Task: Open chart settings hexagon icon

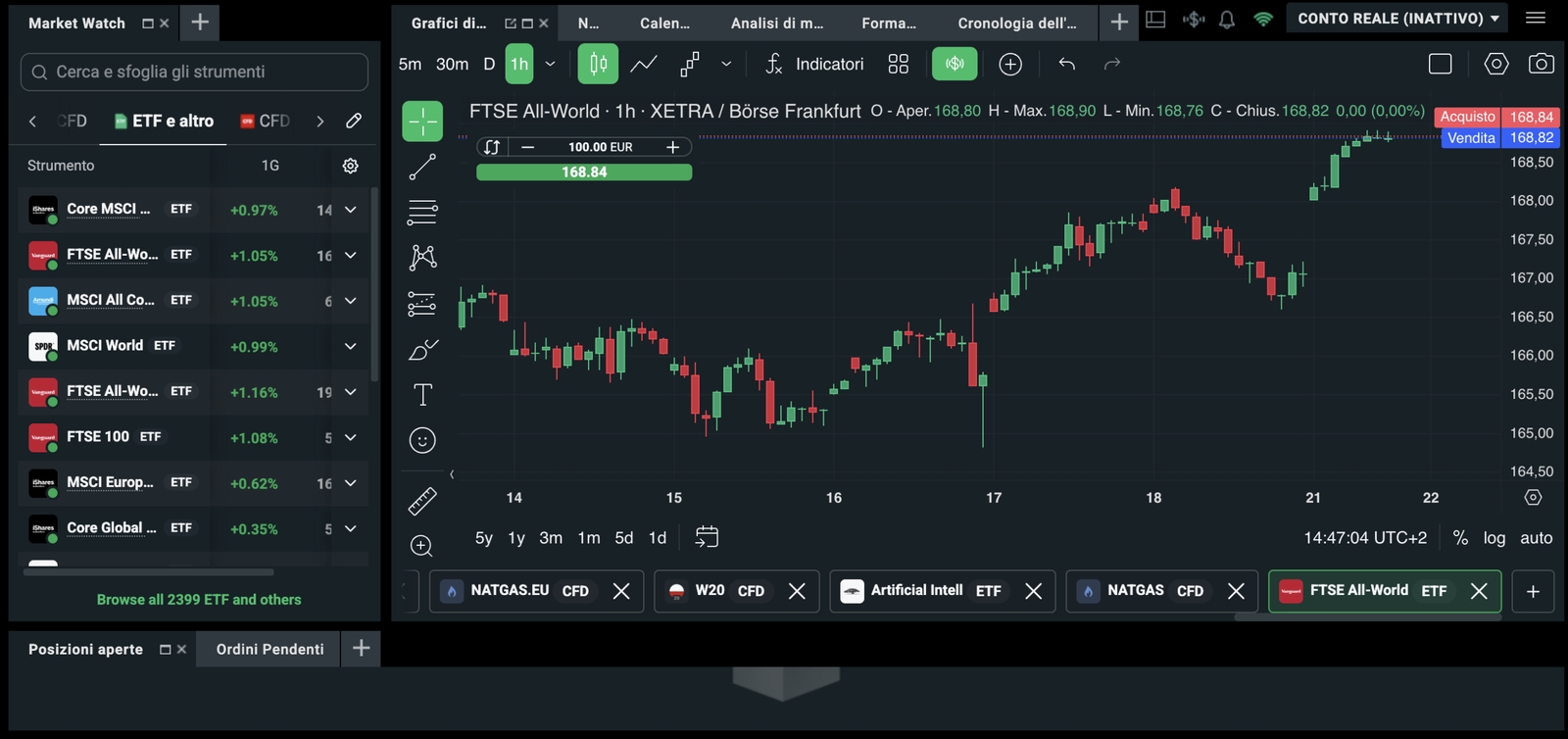Action: click(1496, 64)
